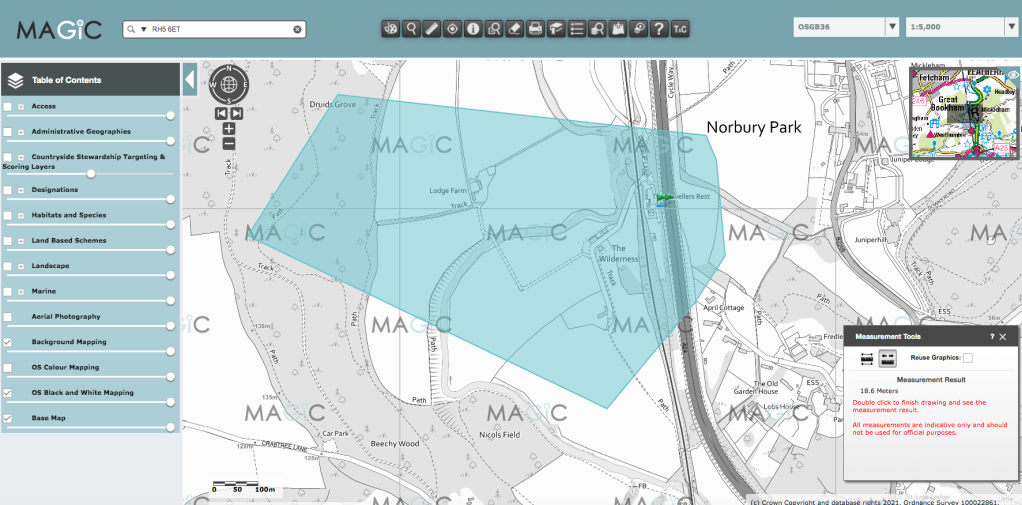The width and height of the screenshot is (1022, 505).
Task: Uncheck the OS Black and White Mapping layer
Action: tap(8, 393)
